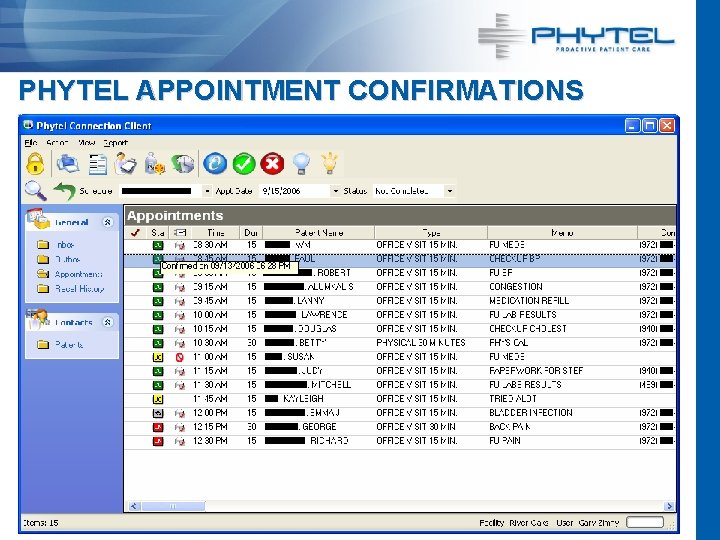The height and width of the screenshot is (540, 720).
Task: Click red status icon in GEORGE row
Action: tap(158, 428)
